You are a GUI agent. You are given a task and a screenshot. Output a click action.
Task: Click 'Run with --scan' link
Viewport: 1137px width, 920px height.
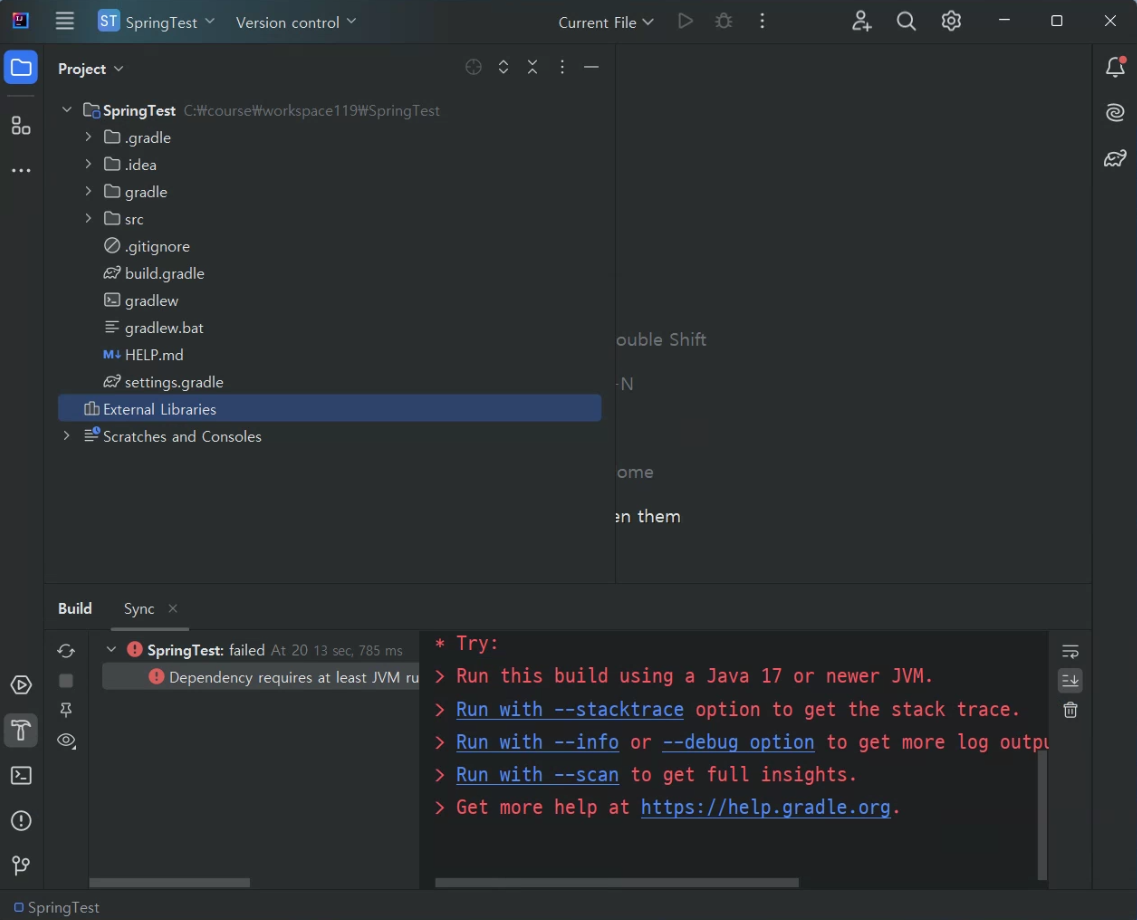[x=537, y=774]
